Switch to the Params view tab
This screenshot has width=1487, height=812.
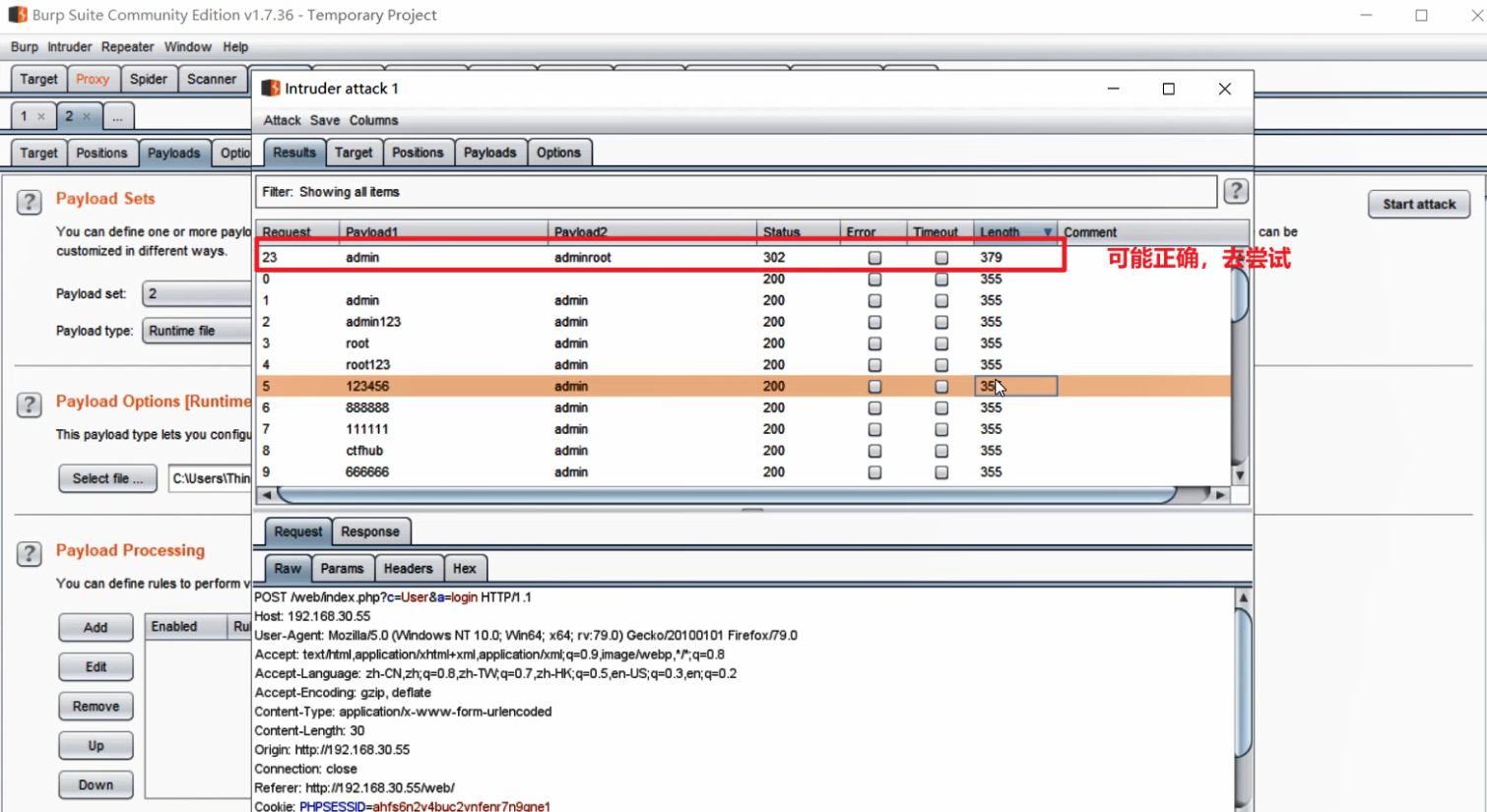[x=342, y=569]
